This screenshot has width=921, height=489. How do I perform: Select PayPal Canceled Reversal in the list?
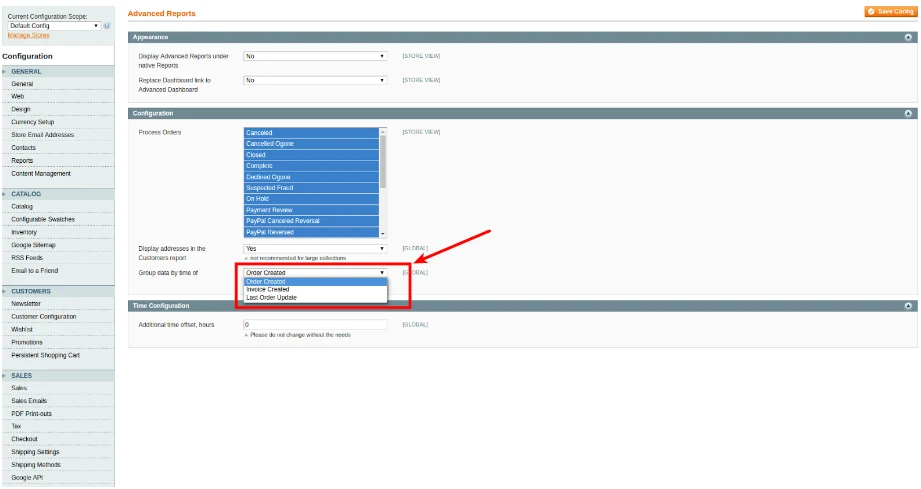(311, 221)
